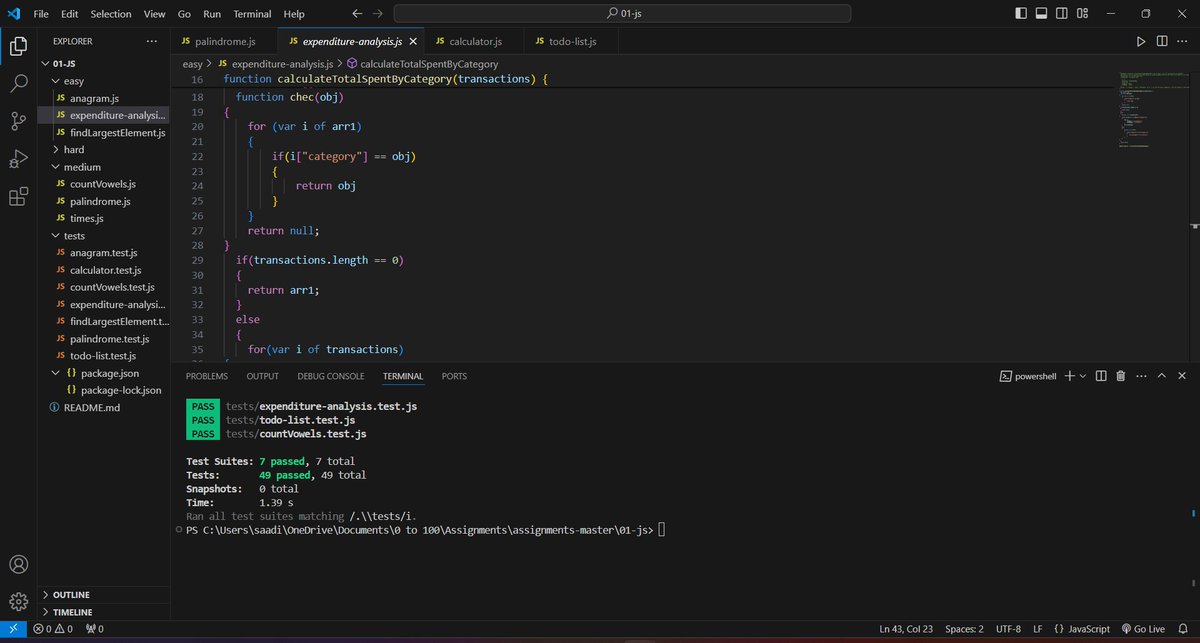Open the Help menu
The width and height of the screenshot is (1200, 643).
pos(294,14)
